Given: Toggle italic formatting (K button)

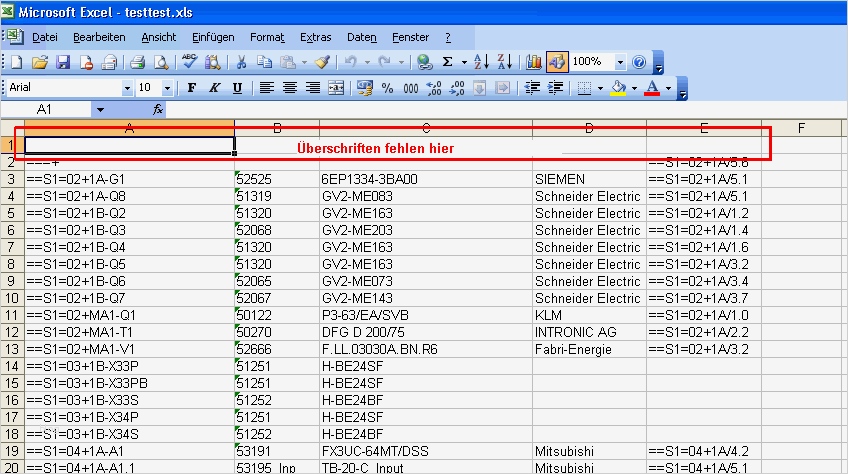Looking at the screenshot, I should click(214, 88).
